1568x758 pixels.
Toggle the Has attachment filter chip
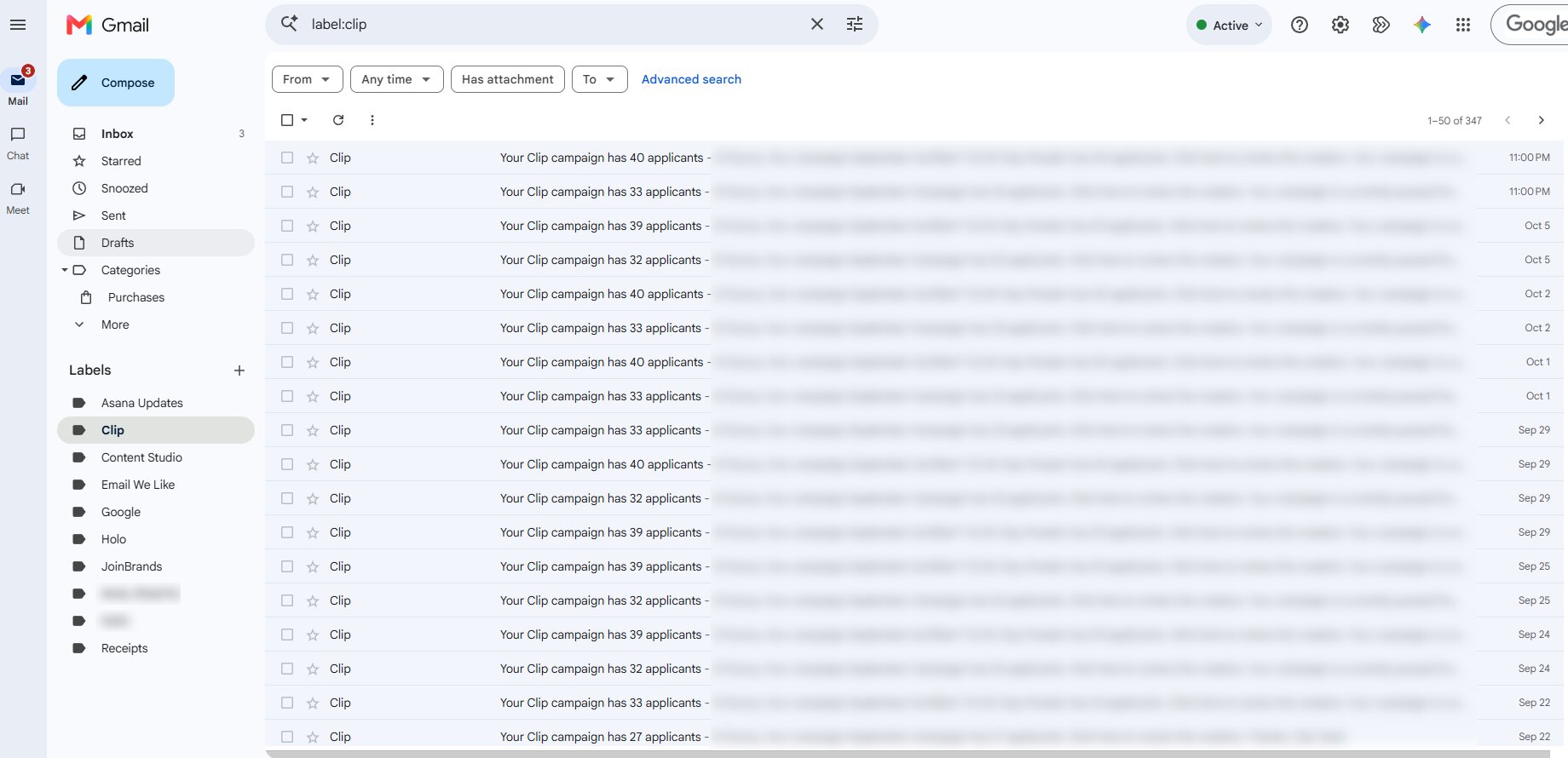pyautogui.click(x=507, y=79)
